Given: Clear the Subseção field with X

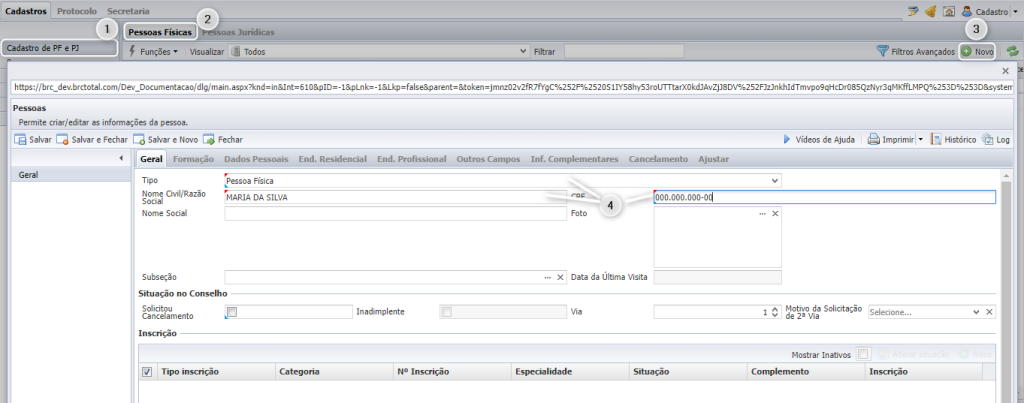Looking at the screenshot, I should (x=560, y=278).
